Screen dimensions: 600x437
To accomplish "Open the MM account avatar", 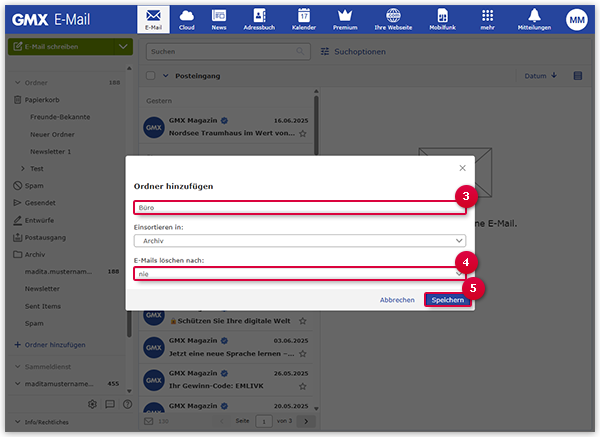I will point(577,20).
